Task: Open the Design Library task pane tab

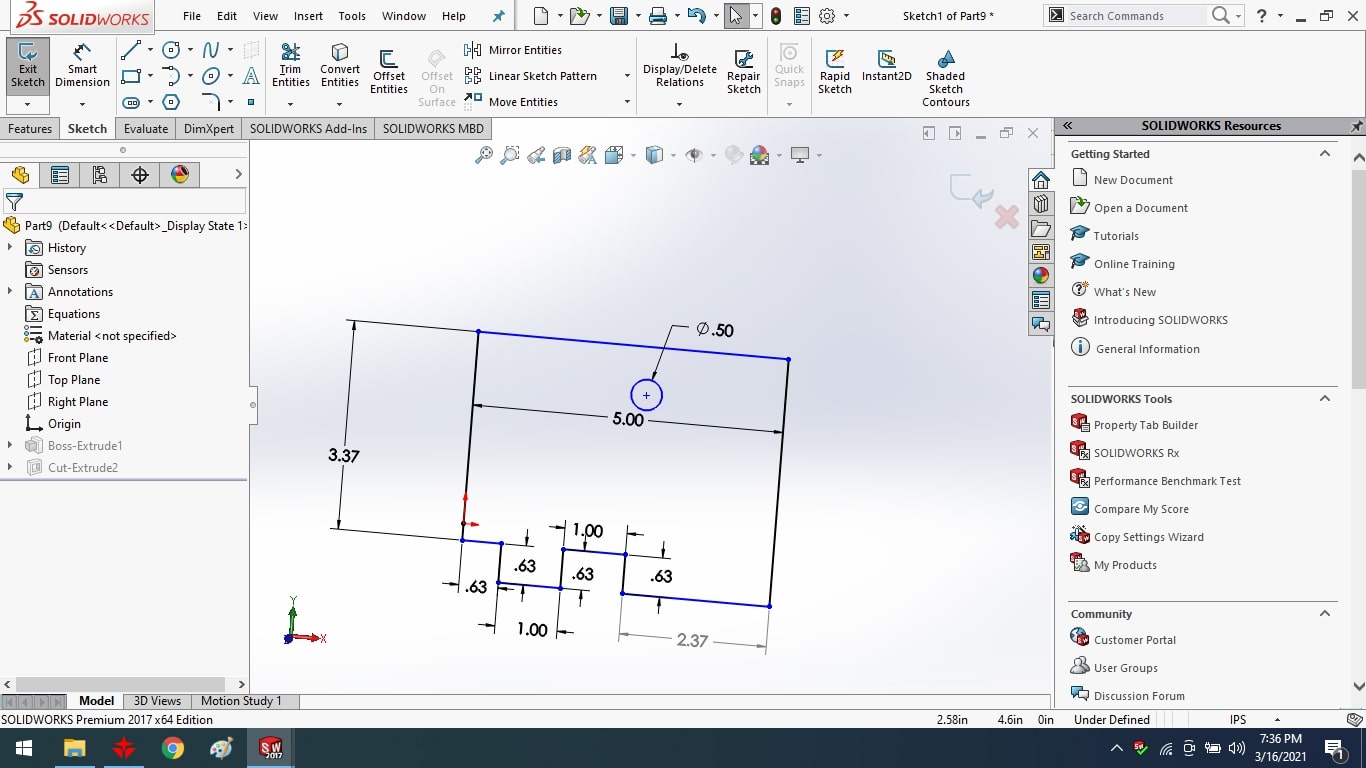Action: (1041, 204)
